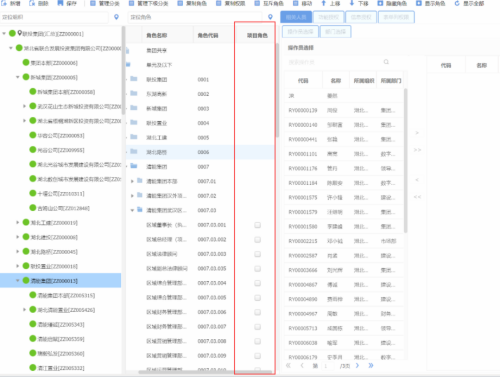Viewport: 500px width, 377px height.
Task: Tick checkbox for role 0007.03.006
Action: pyautogui.click(x=257, y=312)
